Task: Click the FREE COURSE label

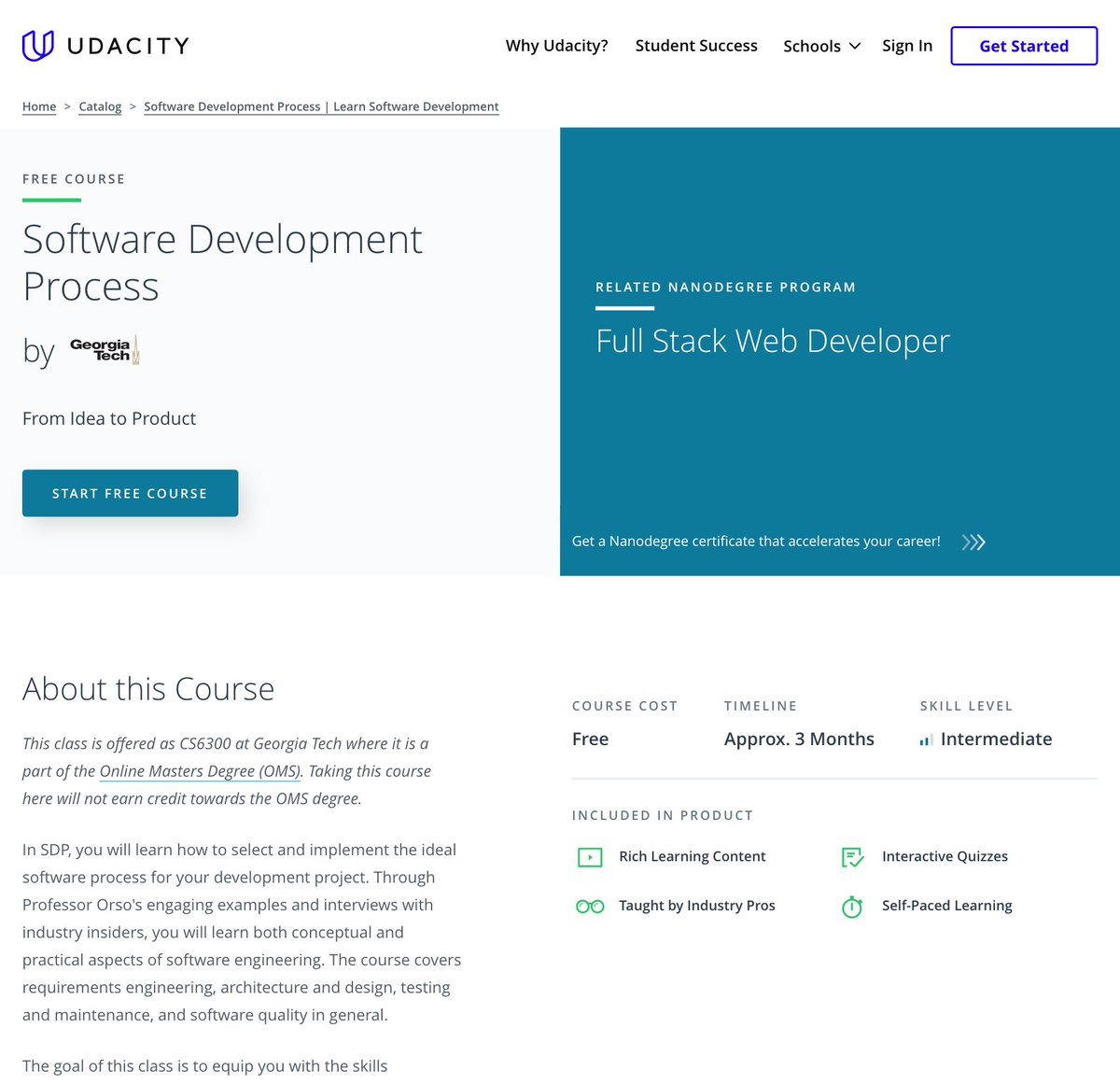Action: [74, 179]
